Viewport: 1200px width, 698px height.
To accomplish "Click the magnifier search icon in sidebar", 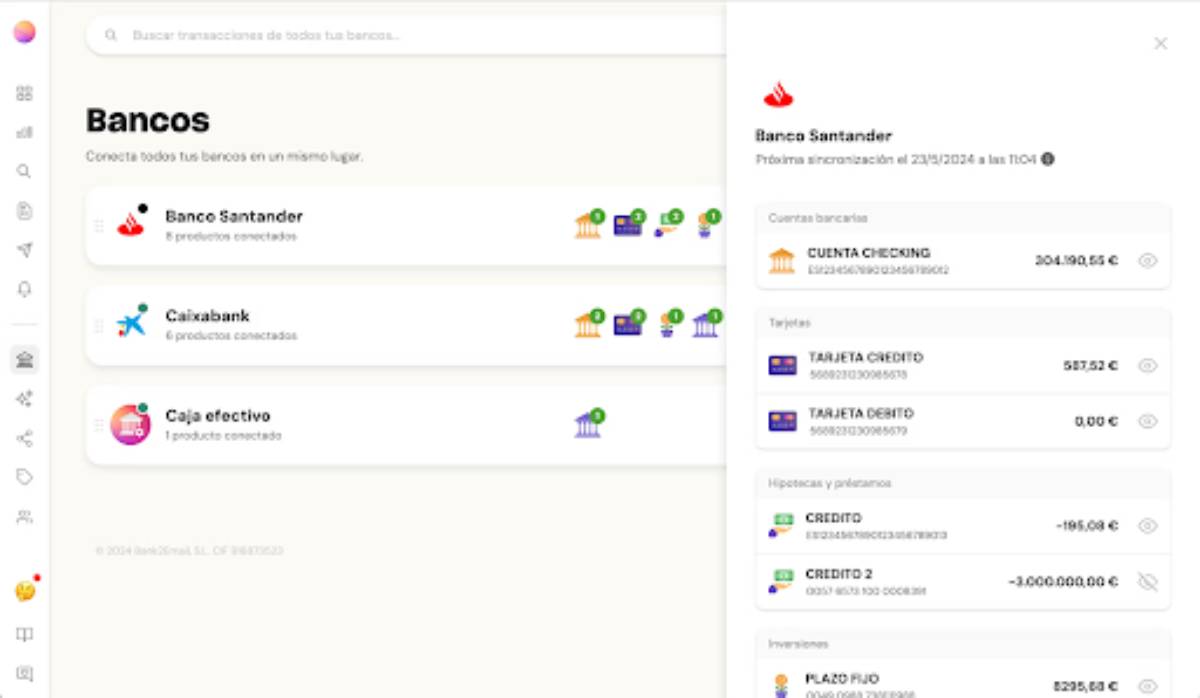I will (25, 171).
